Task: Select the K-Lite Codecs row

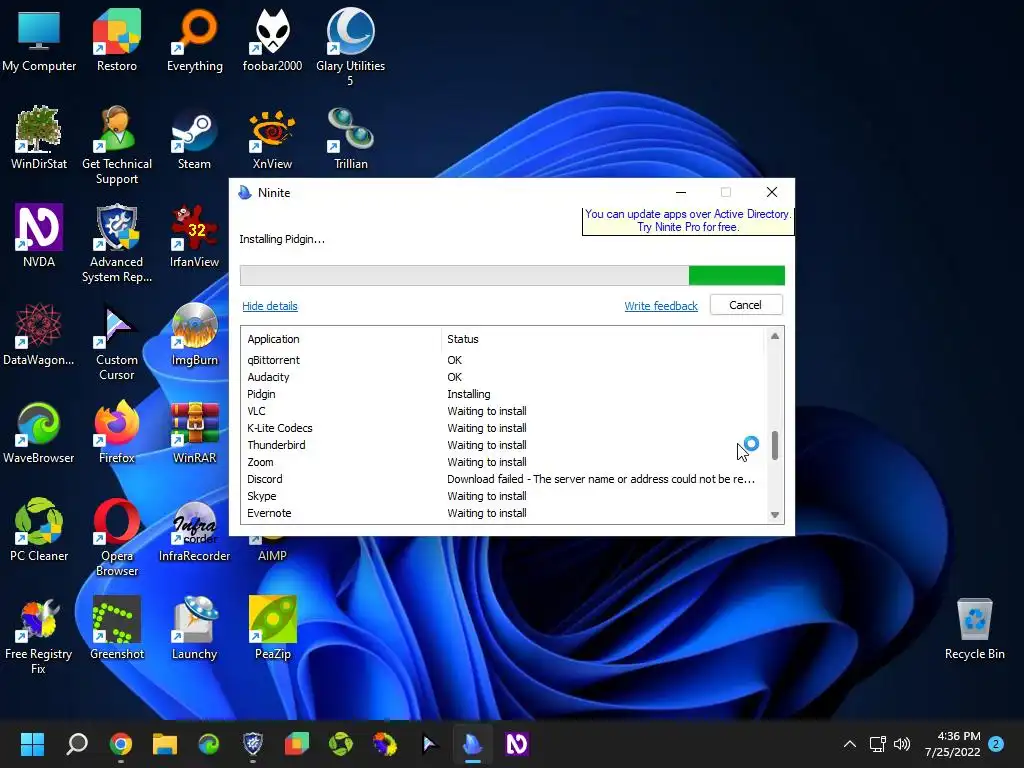Action: (503, 428)
